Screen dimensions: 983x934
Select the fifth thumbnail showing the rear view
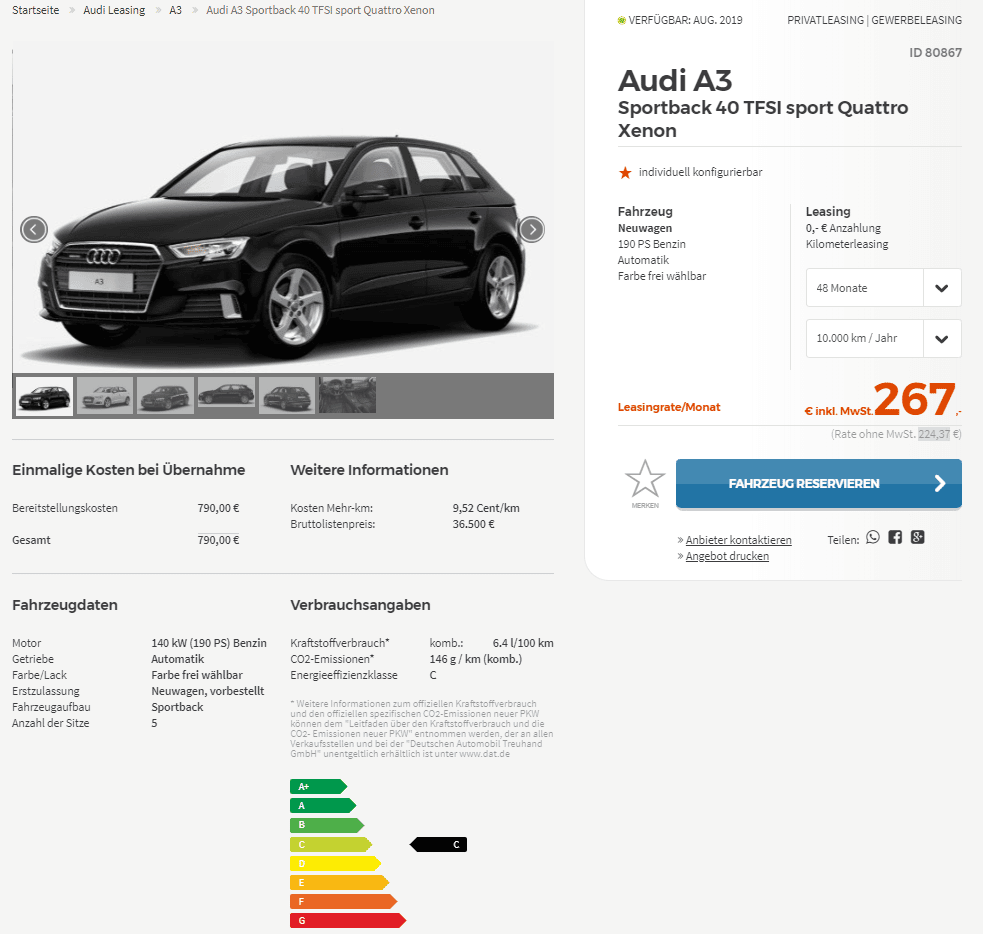click(x=286, y=396)
